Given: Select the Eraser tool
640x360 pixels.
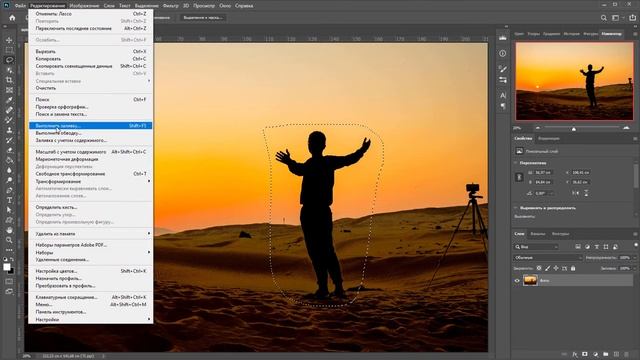Looking at the screenshot, I should (x=9, y=150).
